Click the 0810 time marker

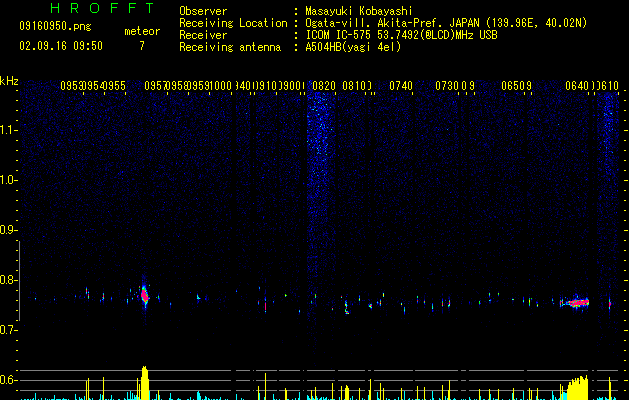pos(354,86)
